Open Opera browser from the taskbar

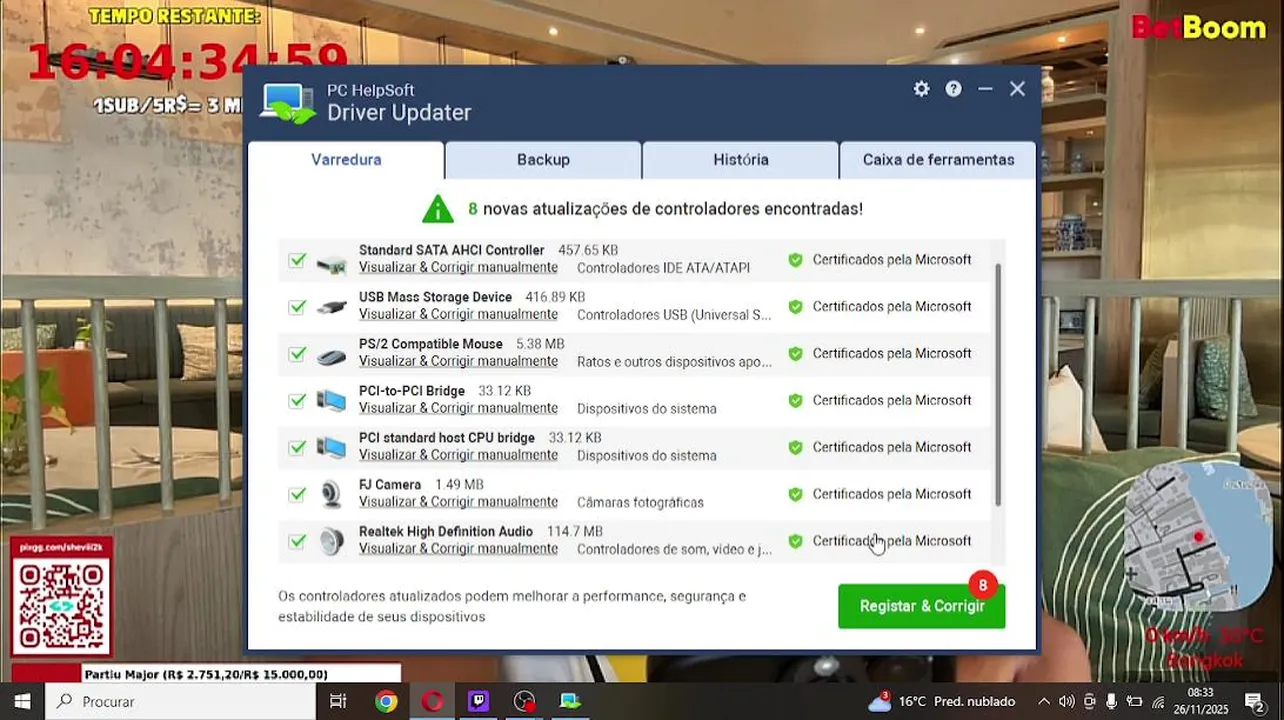(x=432, y=701)
